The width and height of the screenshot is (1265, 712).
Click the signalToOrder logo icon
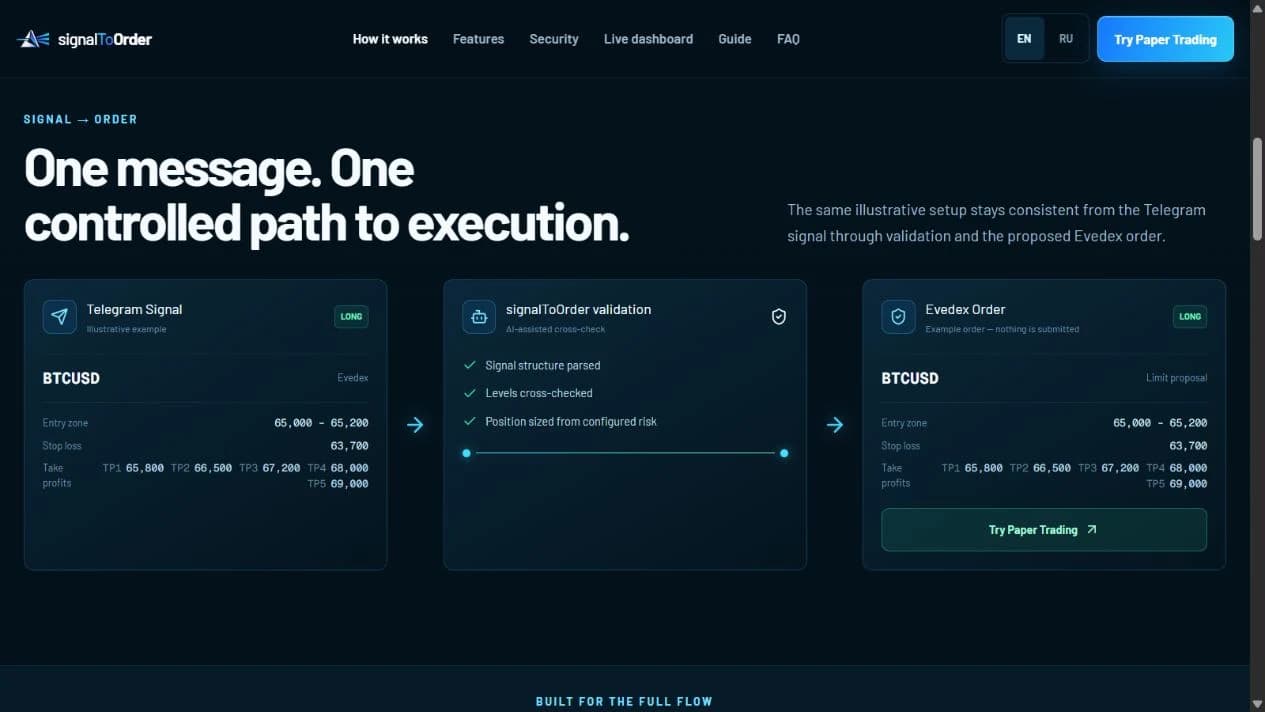(33, 39)
